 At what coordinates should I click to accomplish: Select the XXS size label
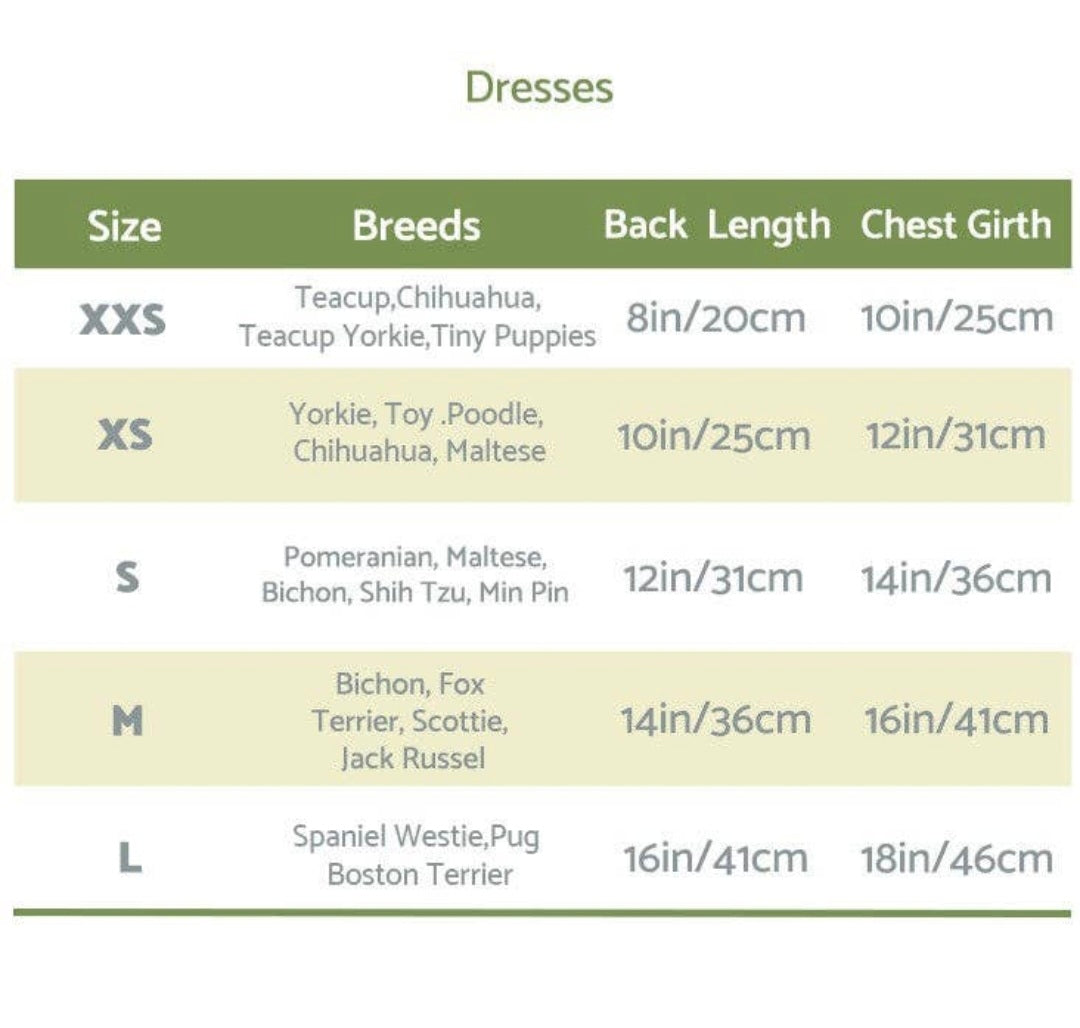point(123,320)
